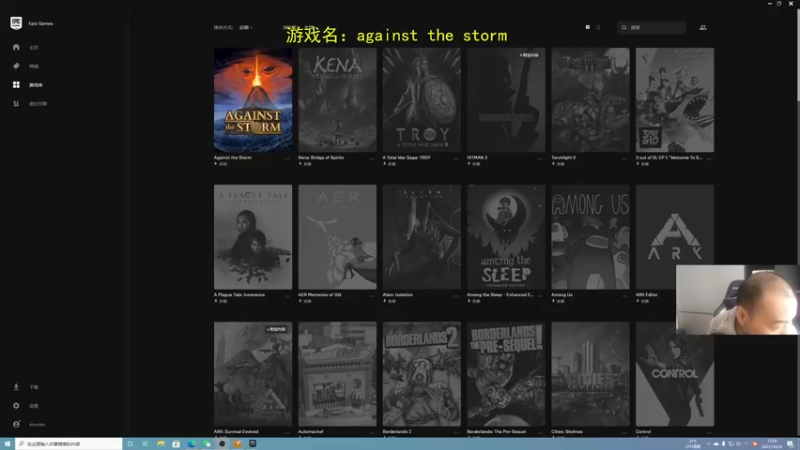The image size is (800, 450).
Task: Click the 'Alien: Isolation' title text
Action: coord(398,295)
